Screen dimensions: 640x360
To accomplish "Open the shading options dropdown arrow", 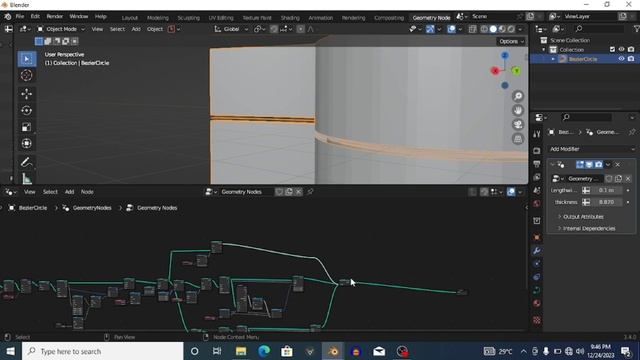I will click(x=520, y=29).
